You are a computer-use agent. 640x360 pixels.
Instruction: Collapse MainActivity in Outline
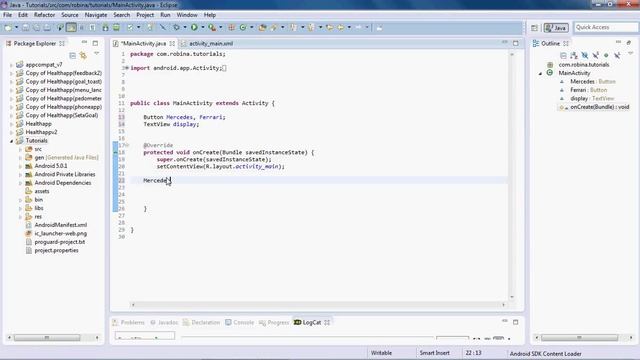pos(540,73)
